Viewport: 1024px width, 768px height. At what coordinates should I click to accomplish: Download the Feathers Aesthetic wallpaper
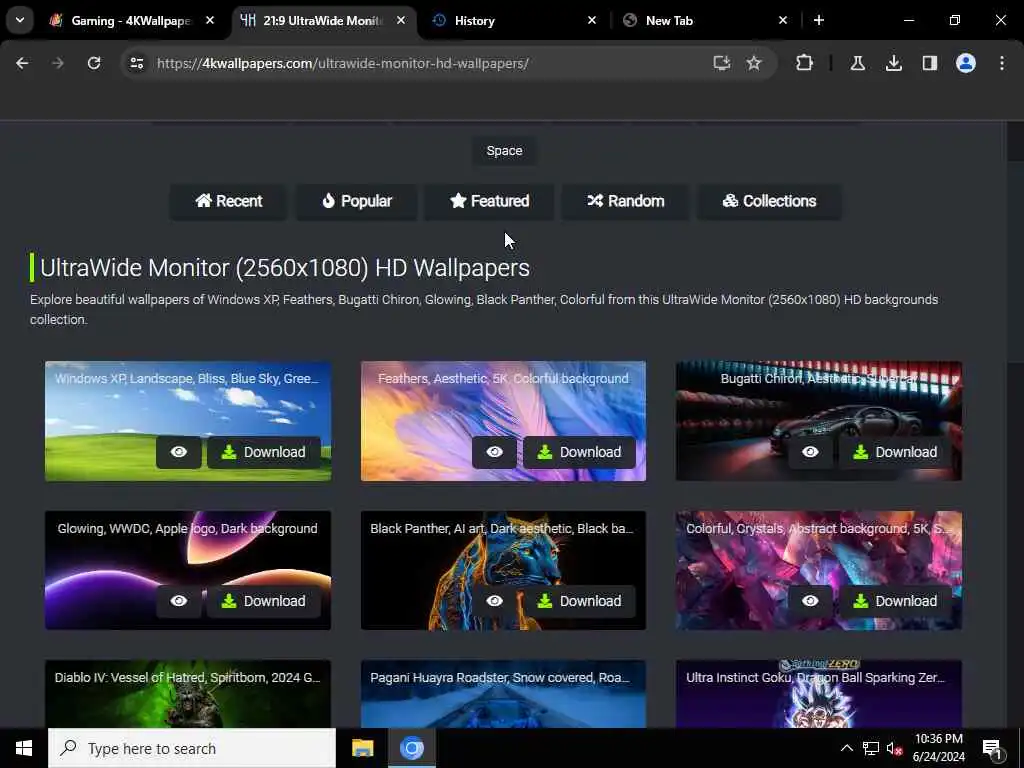click(x=579, y=452)
